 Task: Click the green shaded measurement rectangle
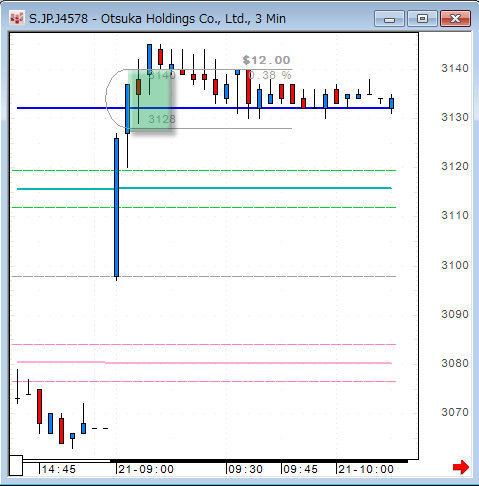point(150,100)
